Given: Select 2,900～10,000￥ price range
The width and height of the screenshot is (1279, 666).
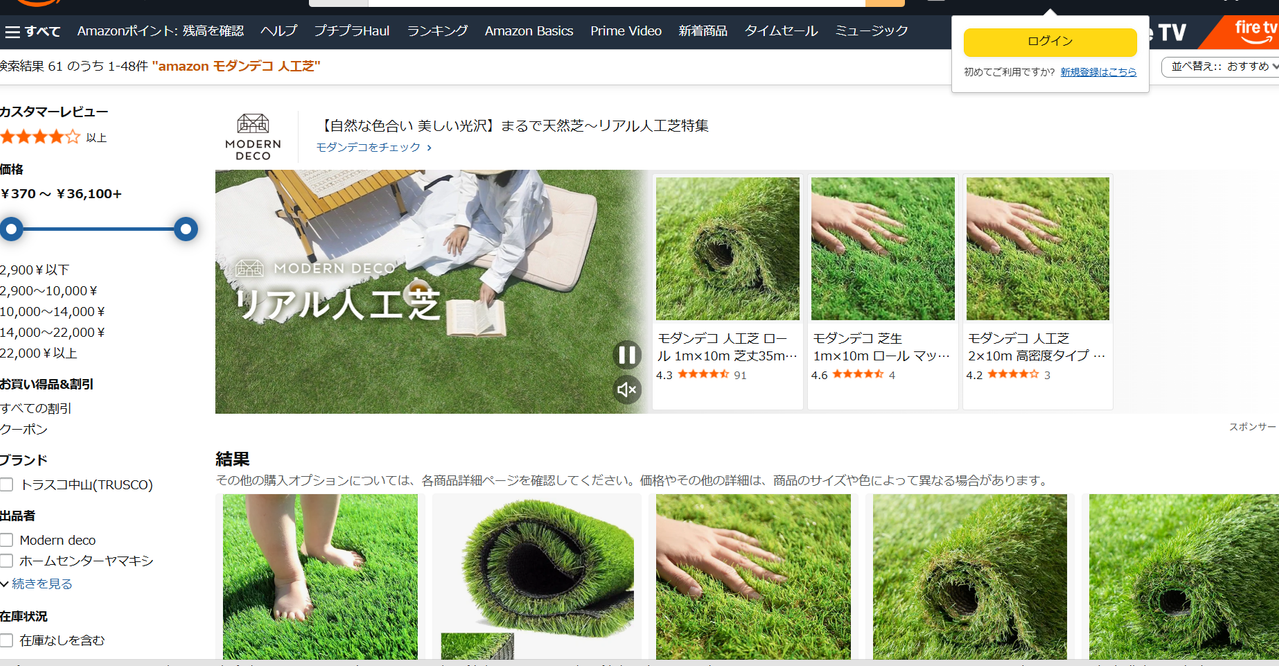Looking at the screenshot, I should 49,291.
